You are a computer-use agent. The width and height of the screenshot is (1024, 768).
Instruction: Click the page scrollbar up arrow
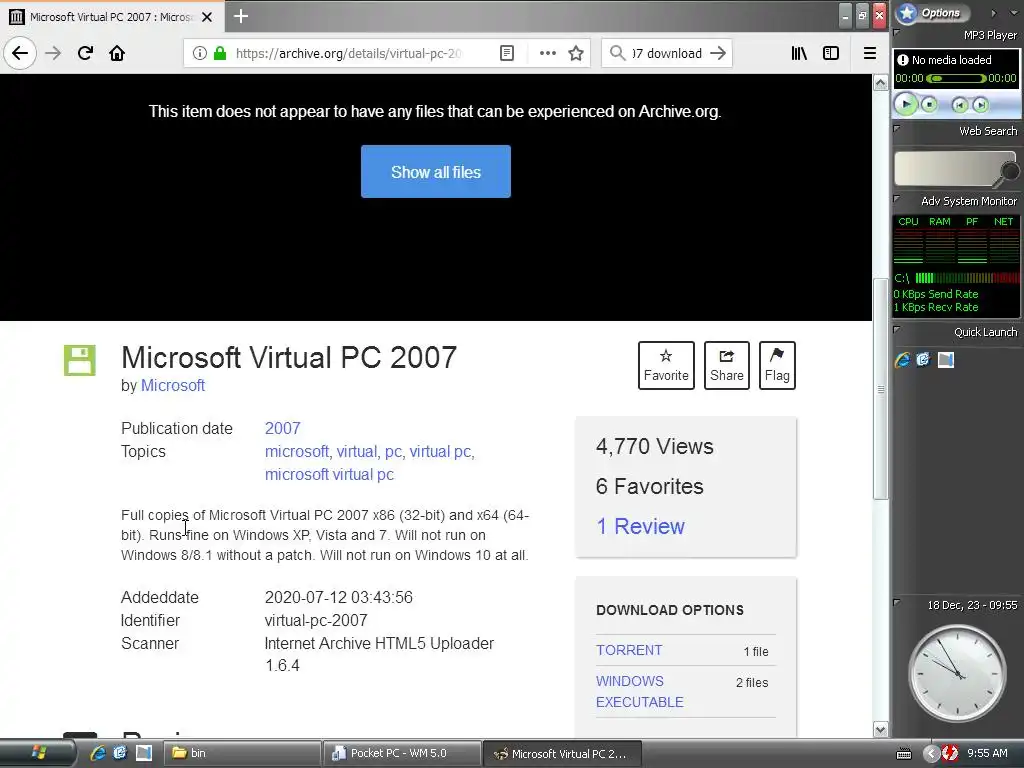coord(880,83)
